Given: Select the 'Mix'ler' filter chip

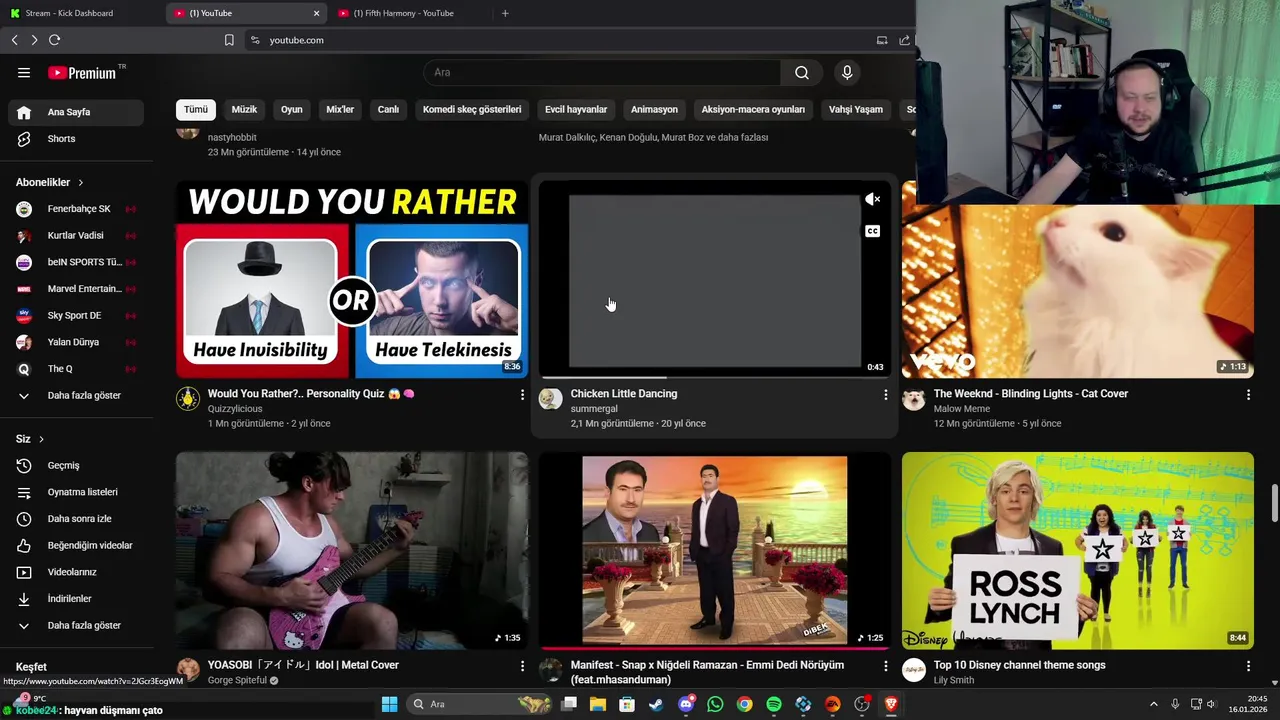Looking at the screenshot, I should (x=340, y=109).
